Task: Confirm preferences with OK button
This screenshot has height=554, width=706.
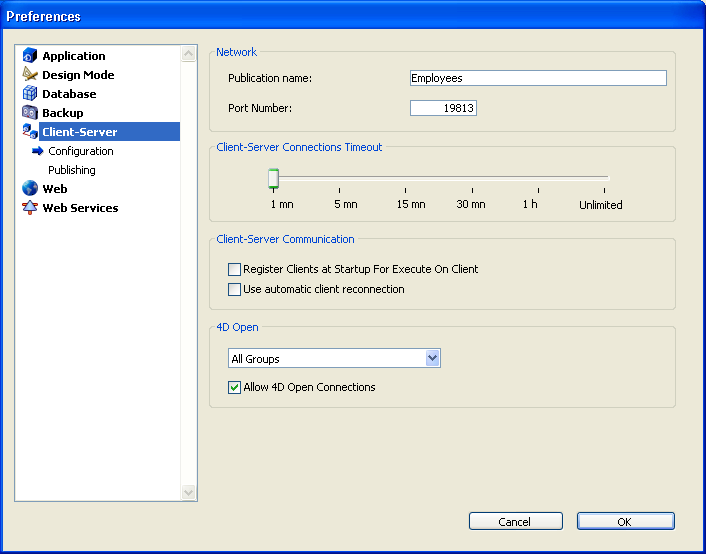Action: [625, 522]
